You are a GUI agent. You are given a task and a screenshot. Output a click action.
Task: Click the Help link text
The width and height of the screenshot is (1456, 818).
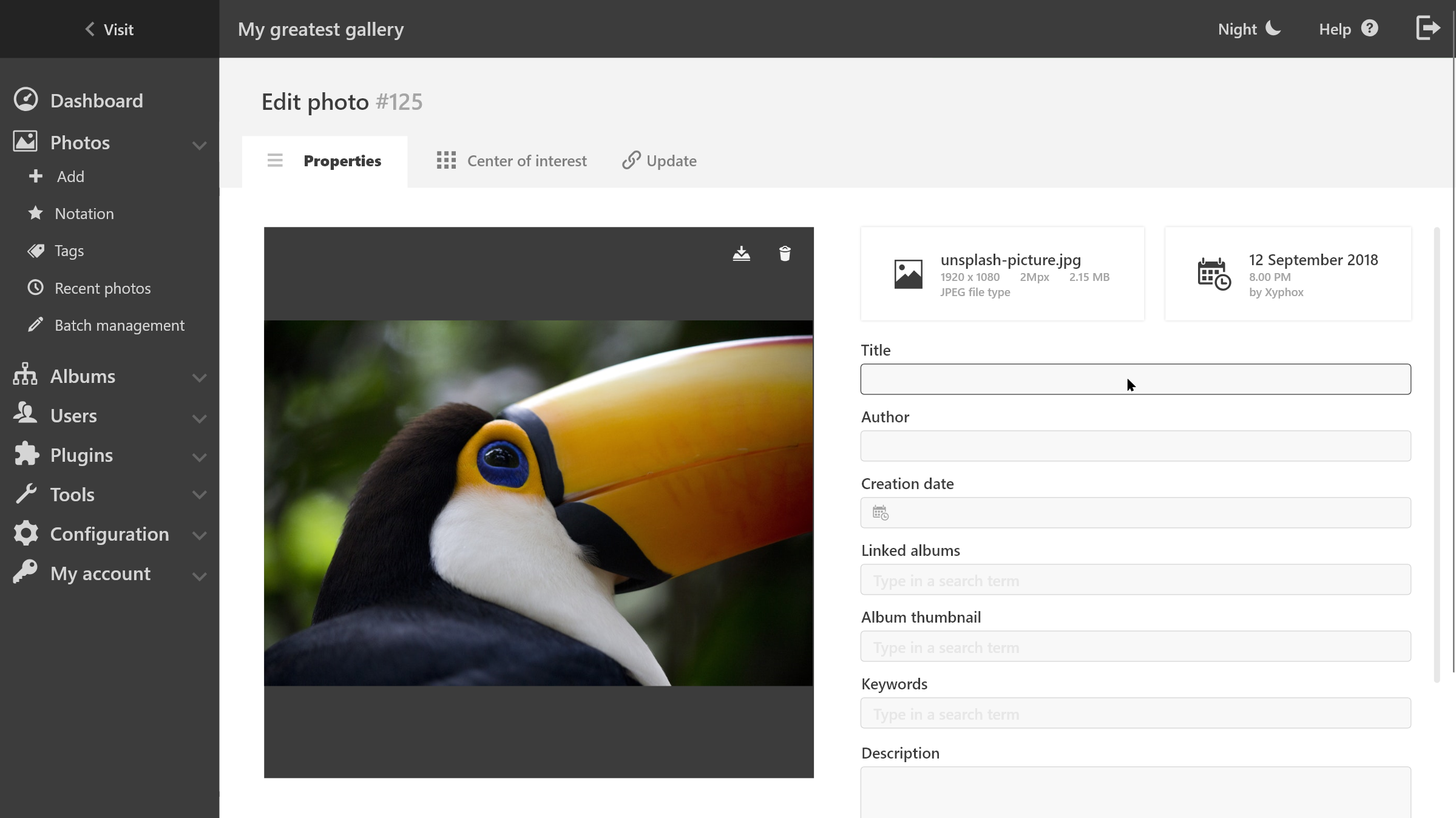[1335, 29]
